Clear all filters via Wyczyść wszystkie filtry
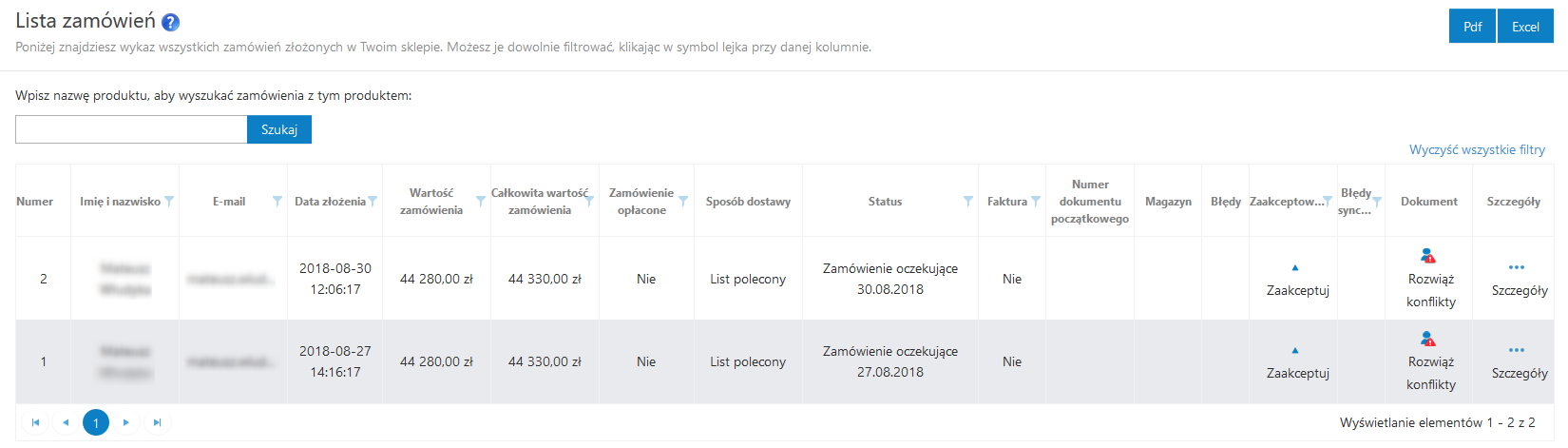The width and height of the screenshot is (1568, 448). point(1477,150)
